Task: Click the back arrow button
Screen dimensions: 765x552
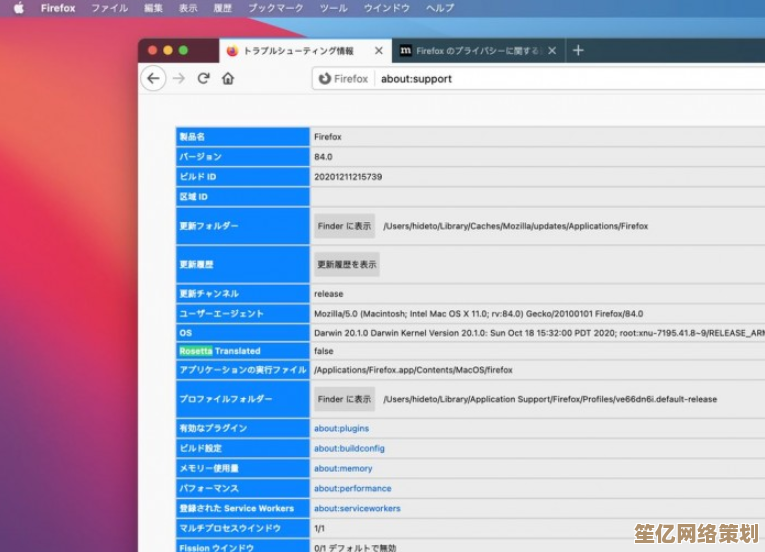Action: (x=153, y=78)
